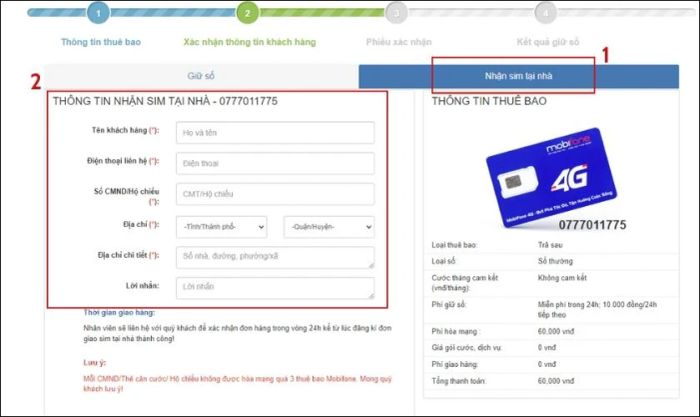The image size is (700, 417).
Task: Click the red CMND limit warning text
Action: (x=238, y=384)
